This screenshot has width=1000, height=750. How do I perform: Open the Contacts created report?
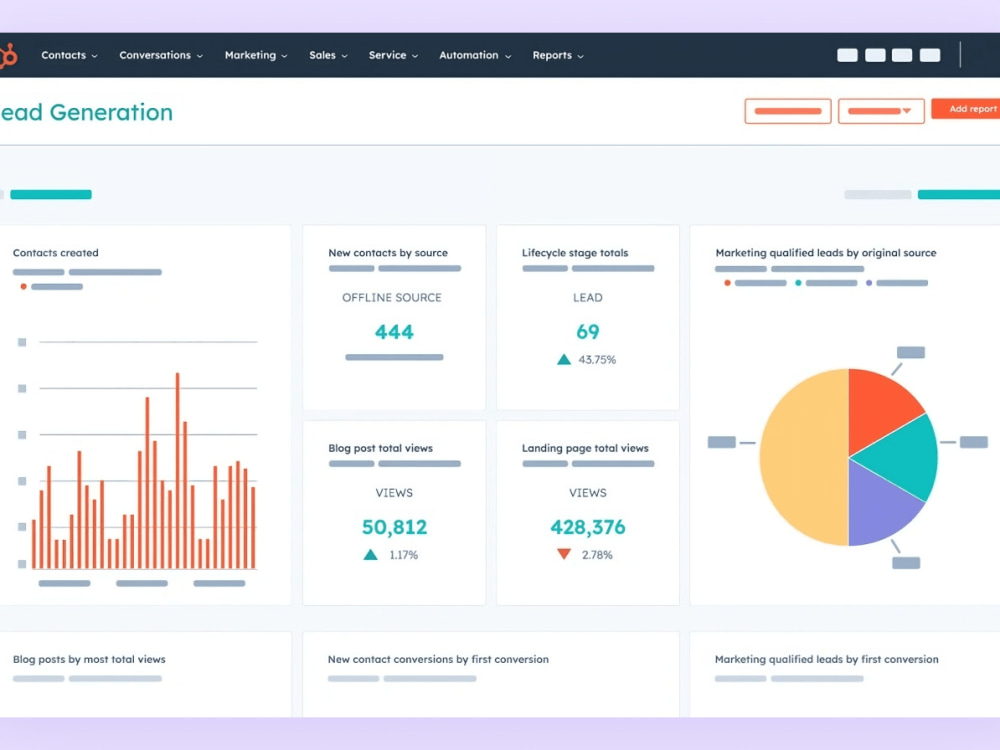point(55,253)
